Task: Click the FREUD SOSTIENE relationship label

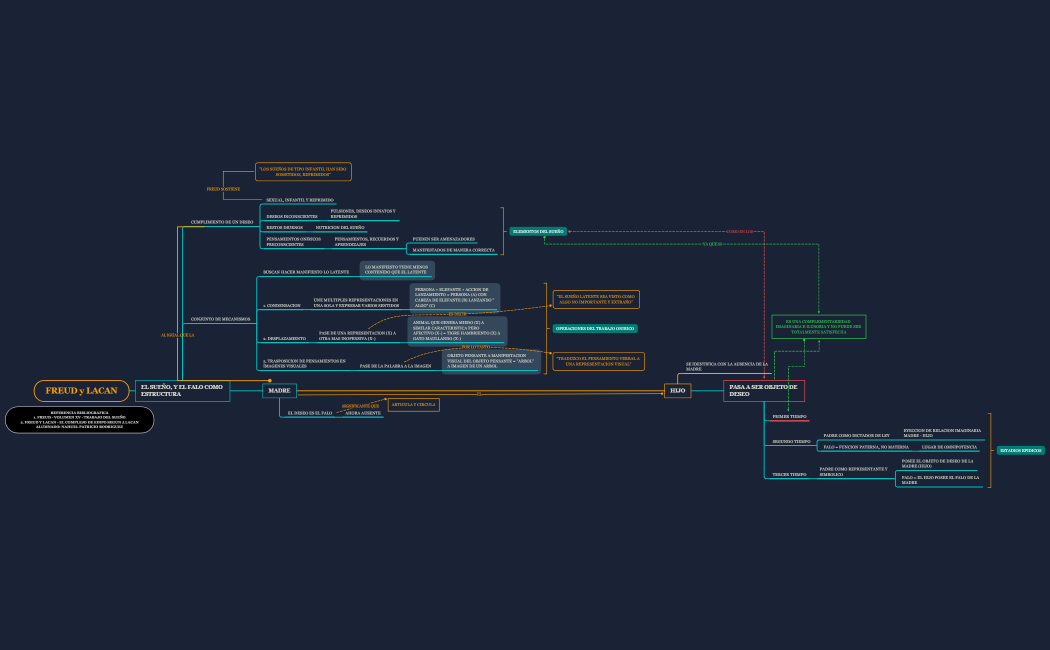Action: pos(223,189)
